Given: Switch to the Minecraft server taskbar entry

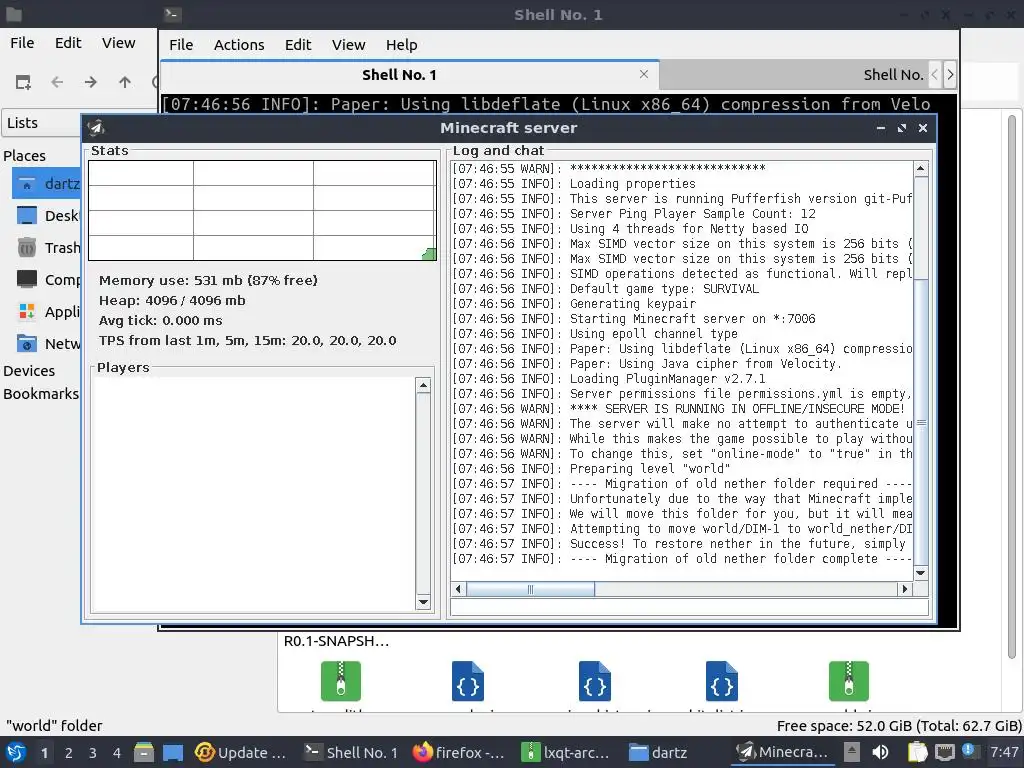Looking at the screenshot, I should click(x=782, y=752).
